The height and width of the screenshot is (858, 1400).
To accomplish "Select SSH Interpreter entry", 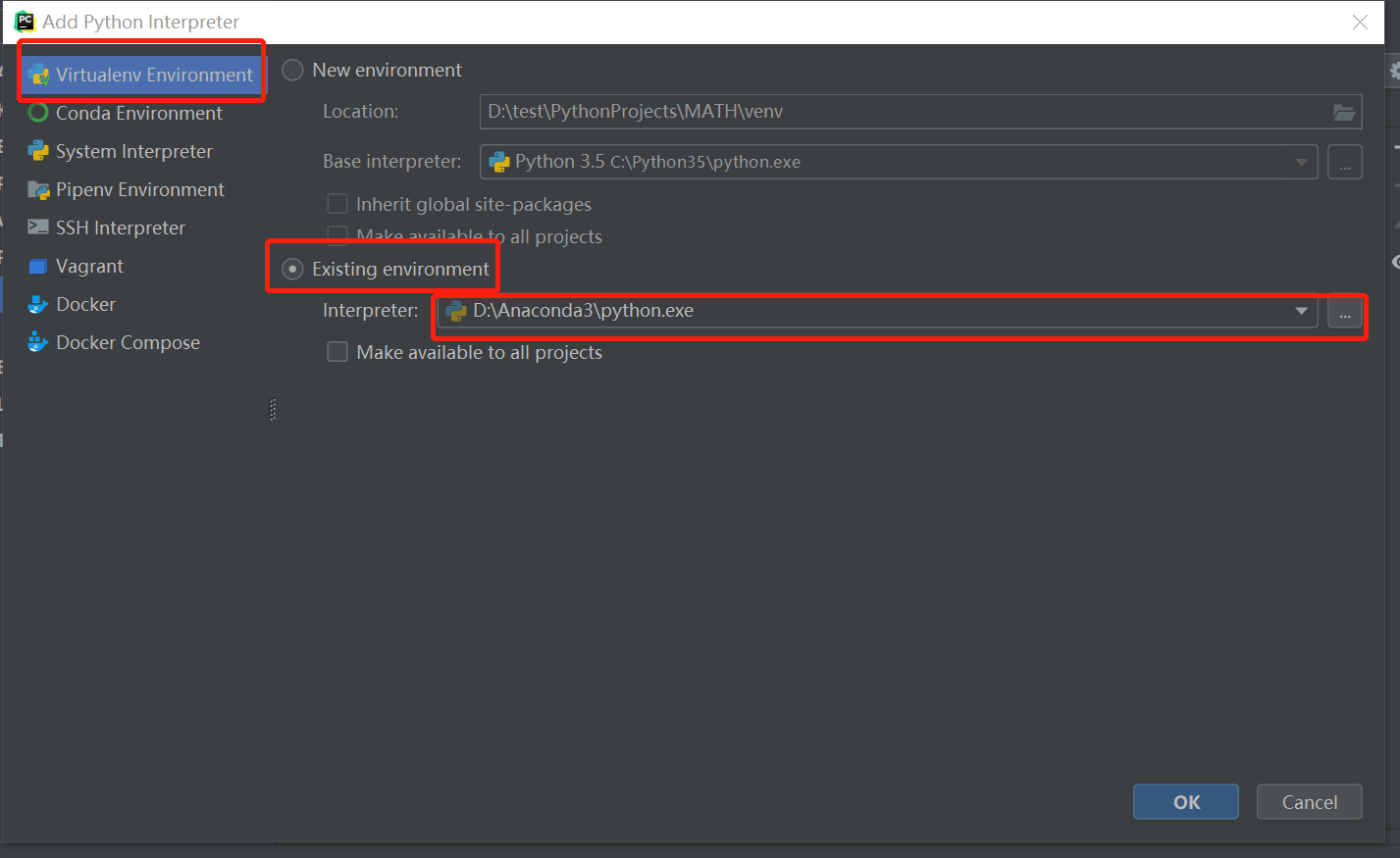I will 120,227.
